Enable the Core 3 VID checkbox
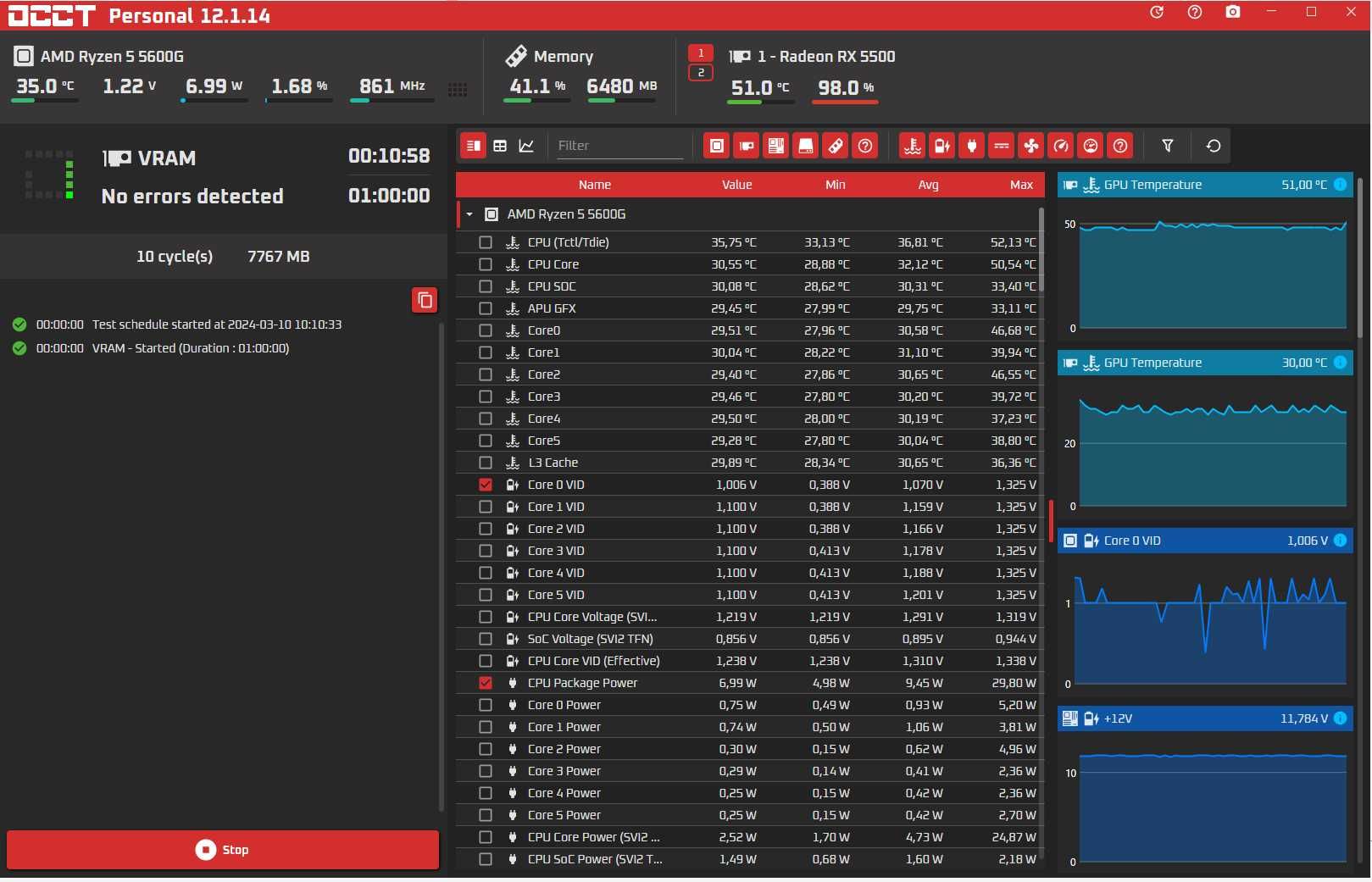This screenshot has height=882, width=1372. pyautogui.click(x=486, y=551)
